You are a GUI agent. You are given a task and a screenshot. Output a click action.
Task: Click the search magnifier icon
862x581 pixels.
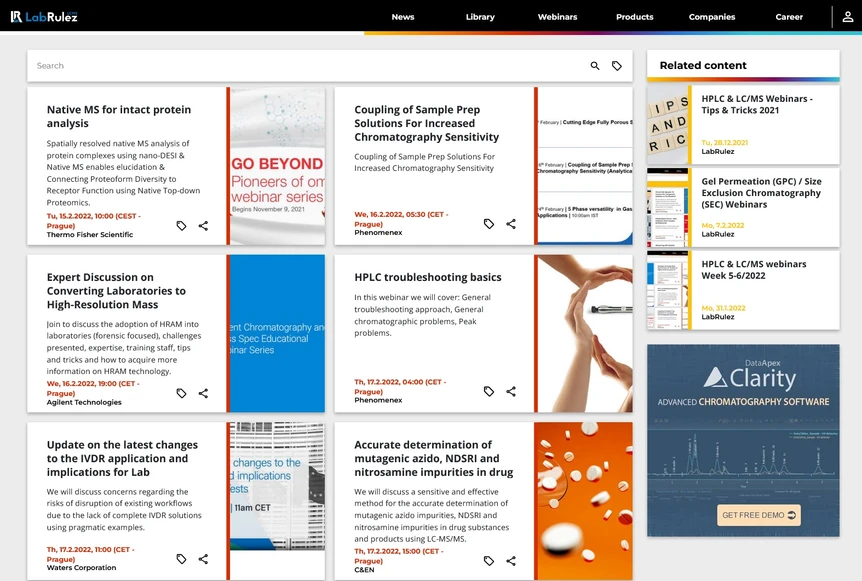click(x=594, y=65)
